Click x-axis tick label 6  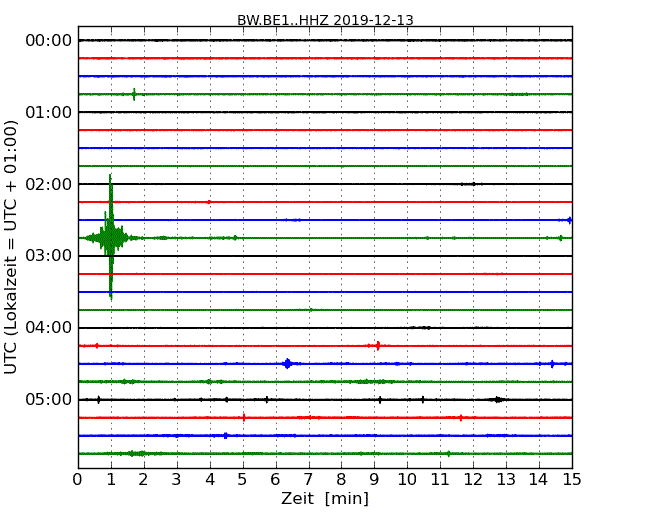click(x=276, y=480)
